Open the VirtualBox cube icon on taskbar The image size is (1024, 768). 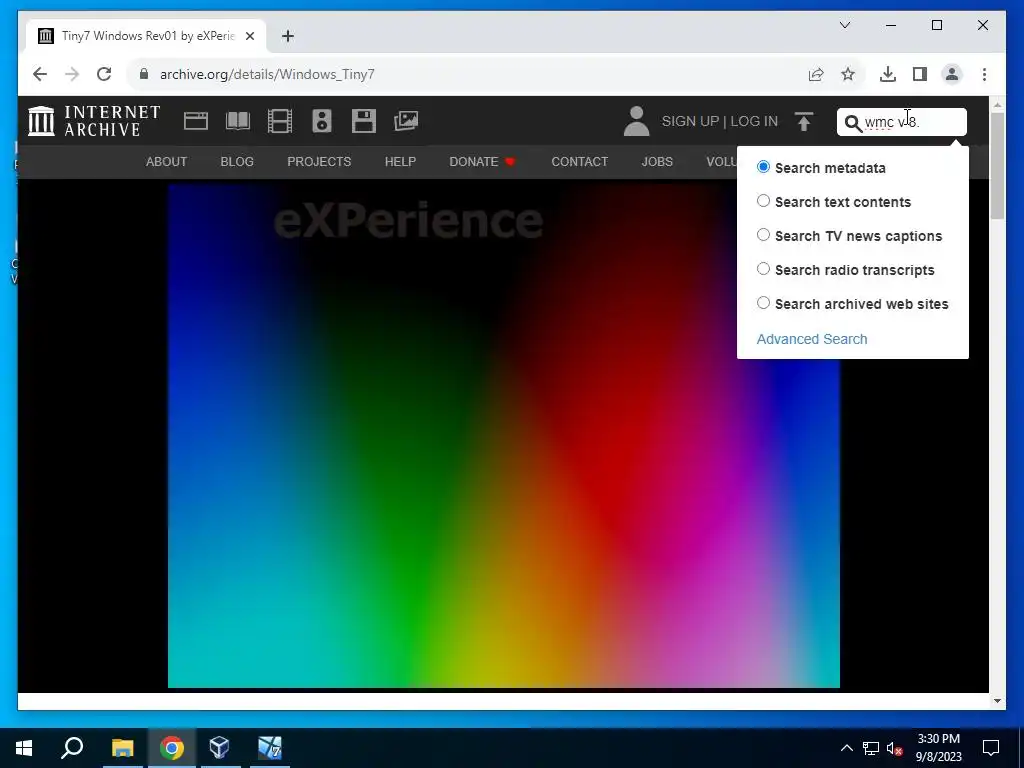click(219, 748)
